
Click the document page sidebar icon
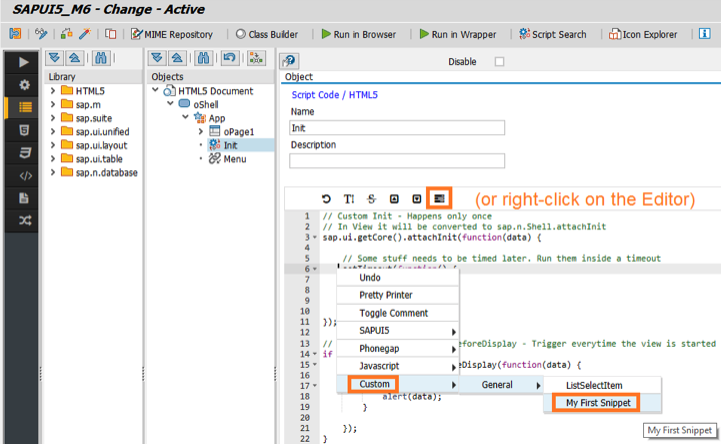point(24,198)
